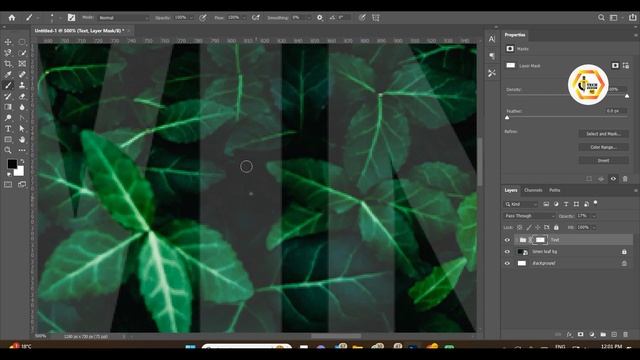Image resolution: width=640 pixels, height=360 pixels.
Task: Select the Blur tool
Action: coord(22,107)
